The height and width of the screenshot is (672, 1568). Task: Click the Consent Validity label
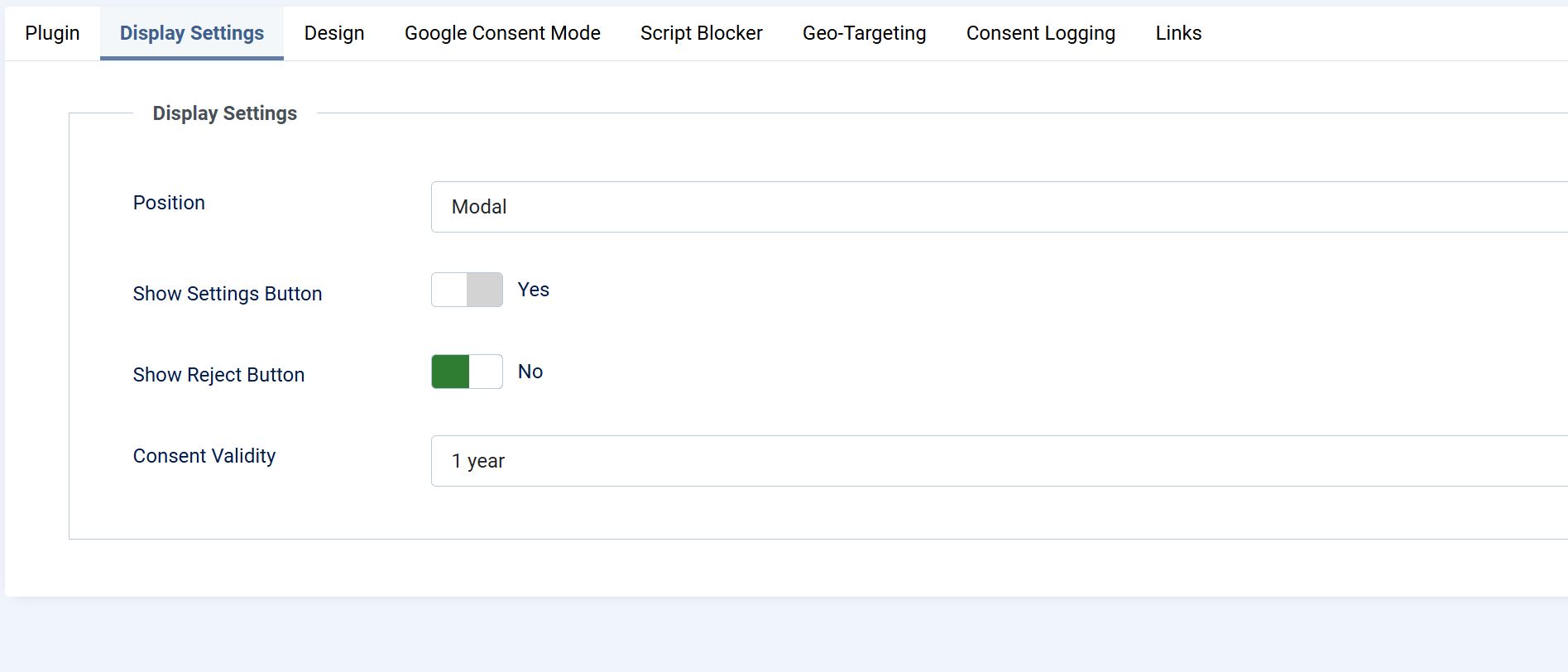click(204, 456)
